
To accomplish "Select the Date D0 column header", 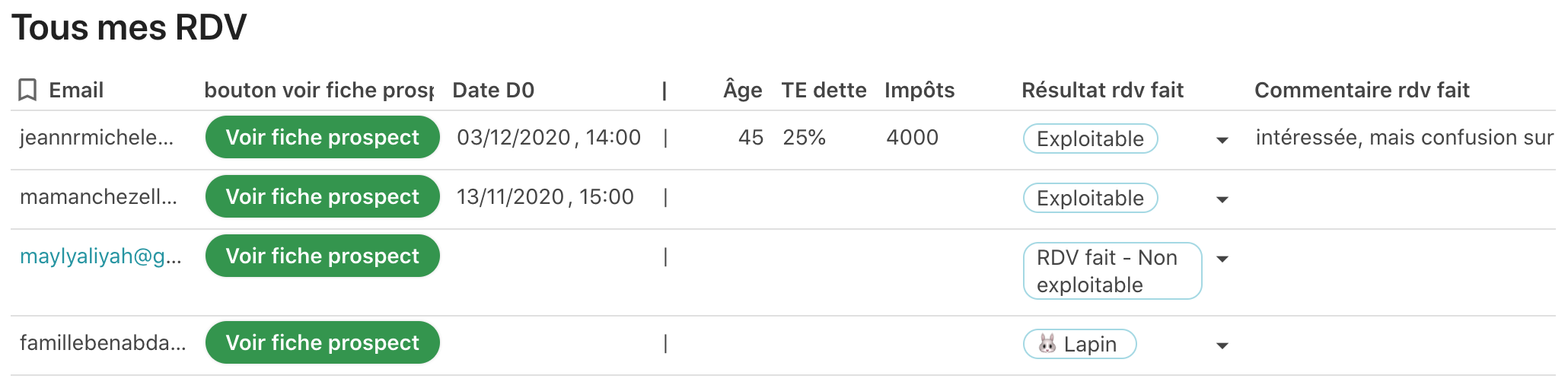I will pyautogui.click(x=493, y=90).
